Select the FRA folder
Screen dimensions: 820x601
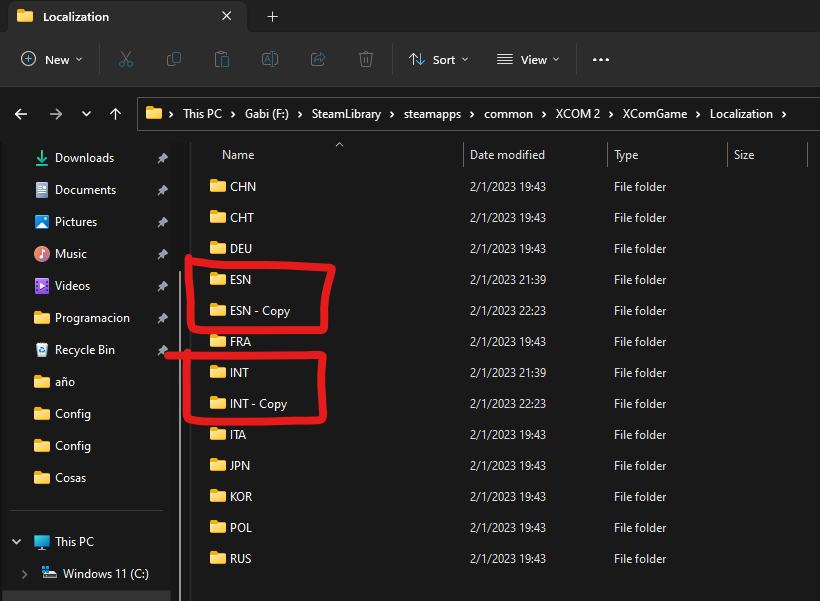point(240,342)
